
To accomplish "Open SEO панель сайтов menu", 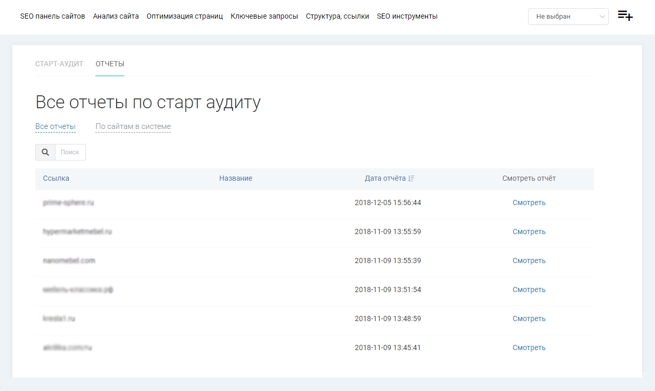I will pos(53,16).
